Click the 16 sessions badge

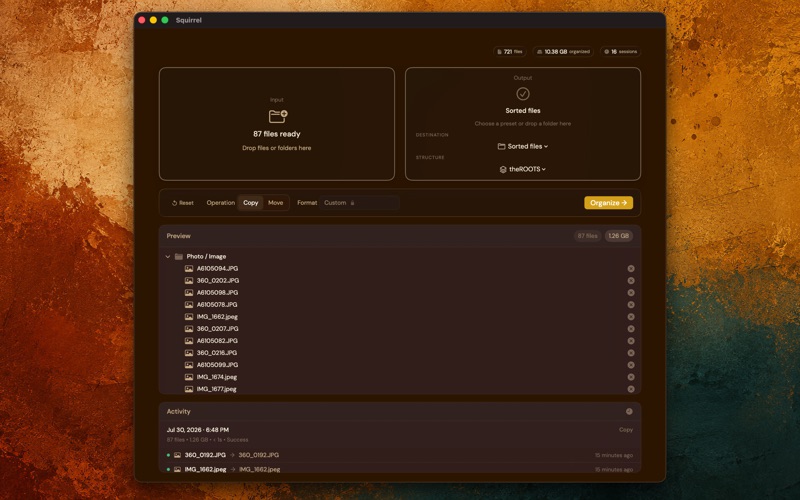[620, 52]
